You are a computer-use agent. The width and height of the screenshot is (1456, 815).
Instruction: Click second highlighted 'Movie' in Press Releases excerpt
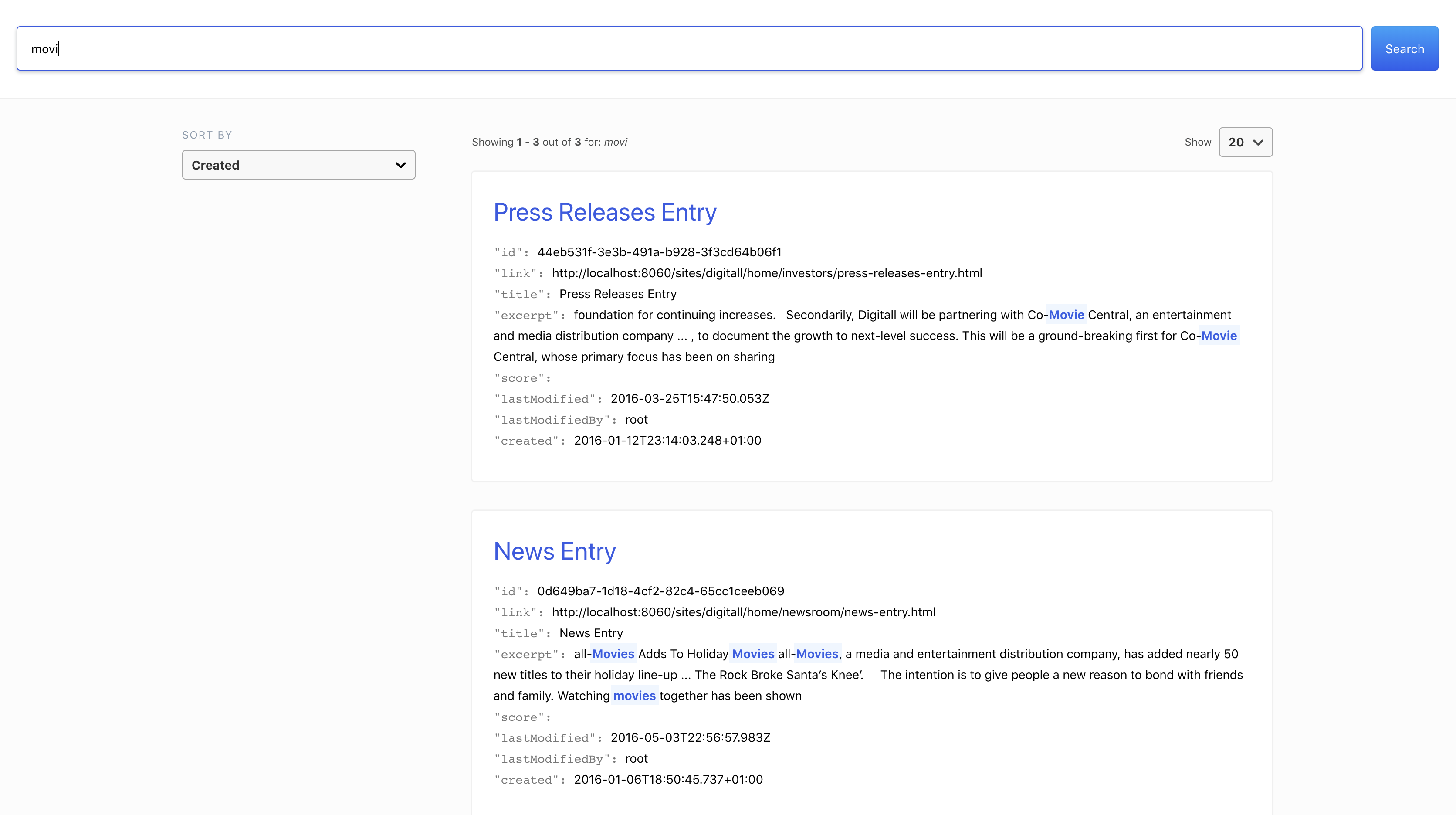pos(1219,336)
